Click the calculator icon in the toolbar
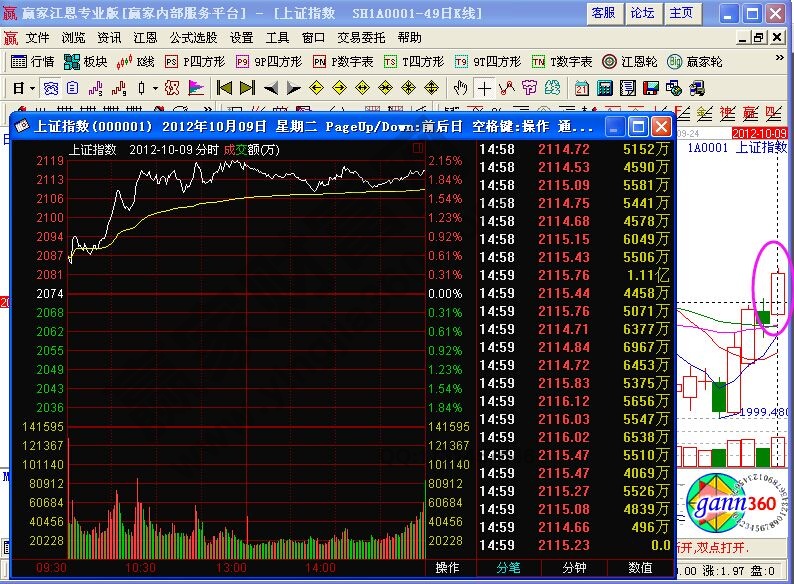This screenshot has width=794, height=584. (x=604, y=88)
